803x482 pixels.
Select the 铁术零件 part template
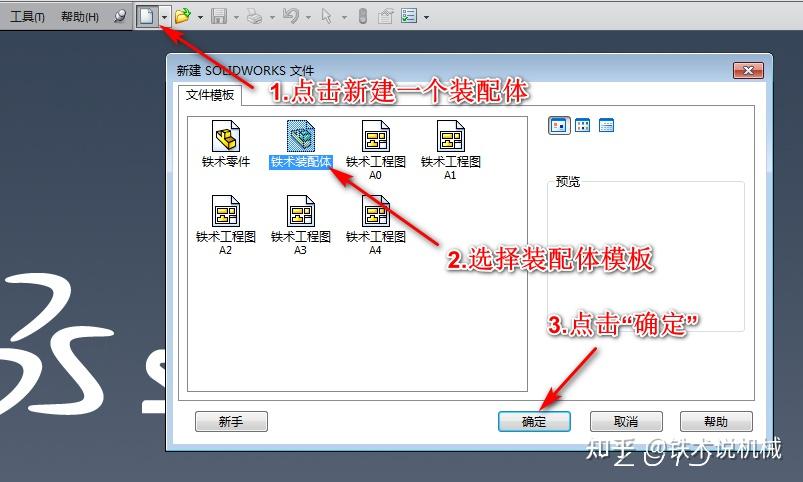226,144
